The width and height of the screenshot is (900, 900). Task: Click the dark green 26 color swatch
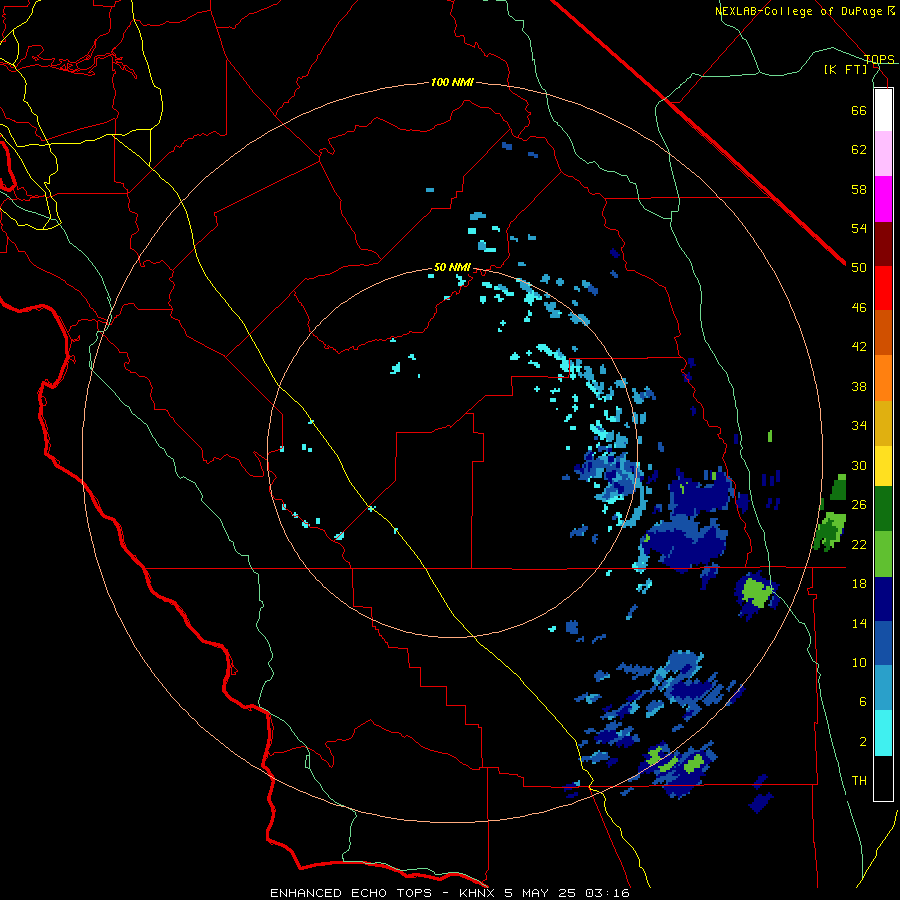883,509
